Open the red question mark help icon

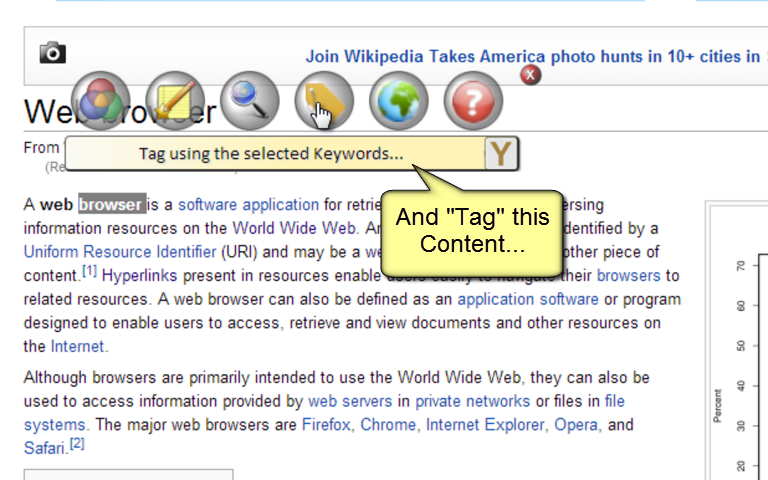[x=473, y=101]
